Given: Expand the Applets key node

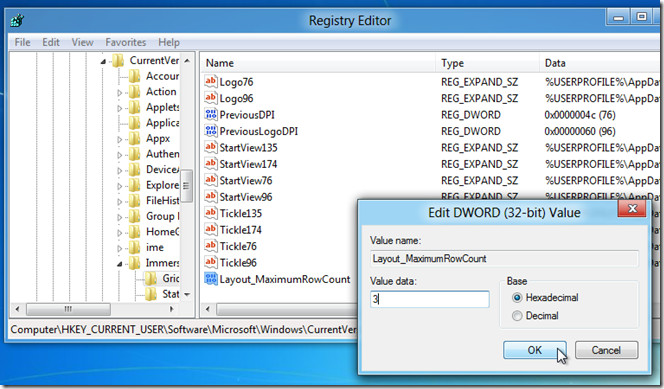Looking at the screenshot, I should 119,108.
